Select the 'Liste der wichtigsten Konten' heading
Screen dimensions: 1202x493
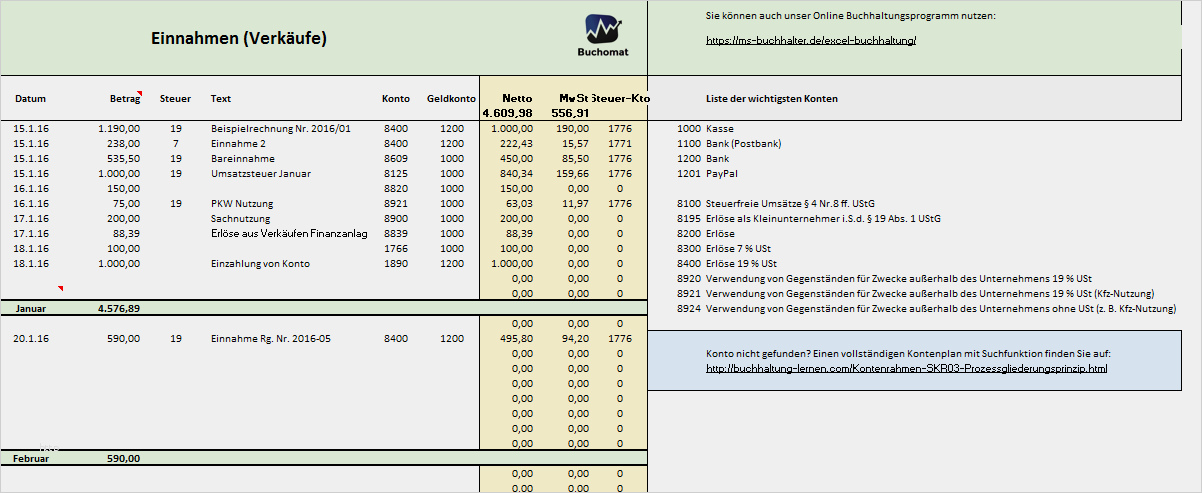771,99
